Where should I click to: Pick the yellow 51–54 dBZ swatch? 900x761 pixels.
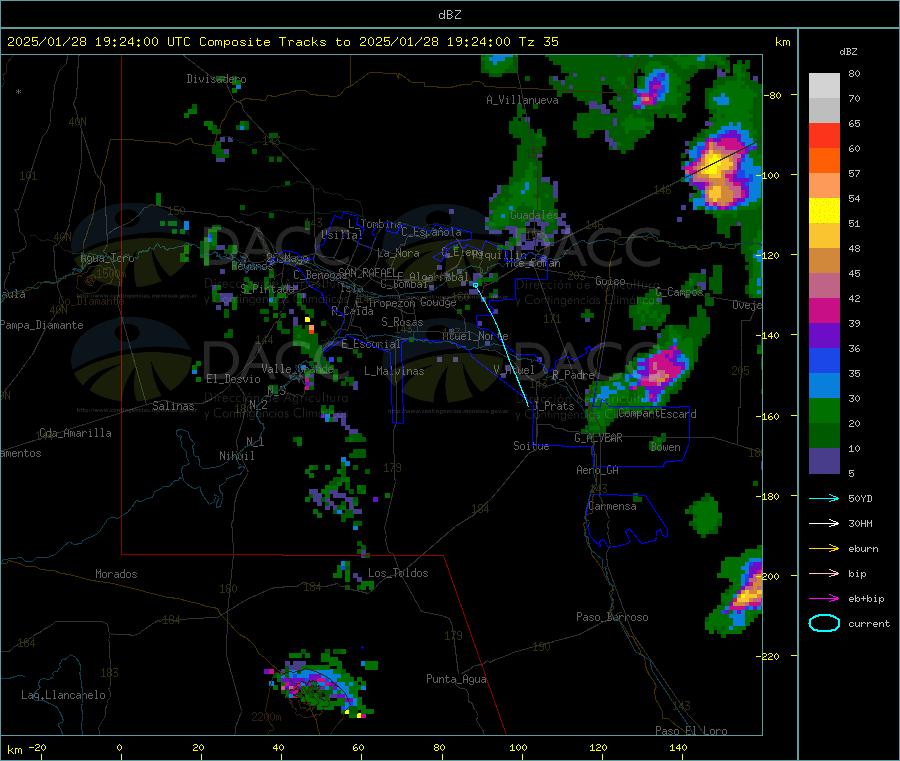click(824, 211)
